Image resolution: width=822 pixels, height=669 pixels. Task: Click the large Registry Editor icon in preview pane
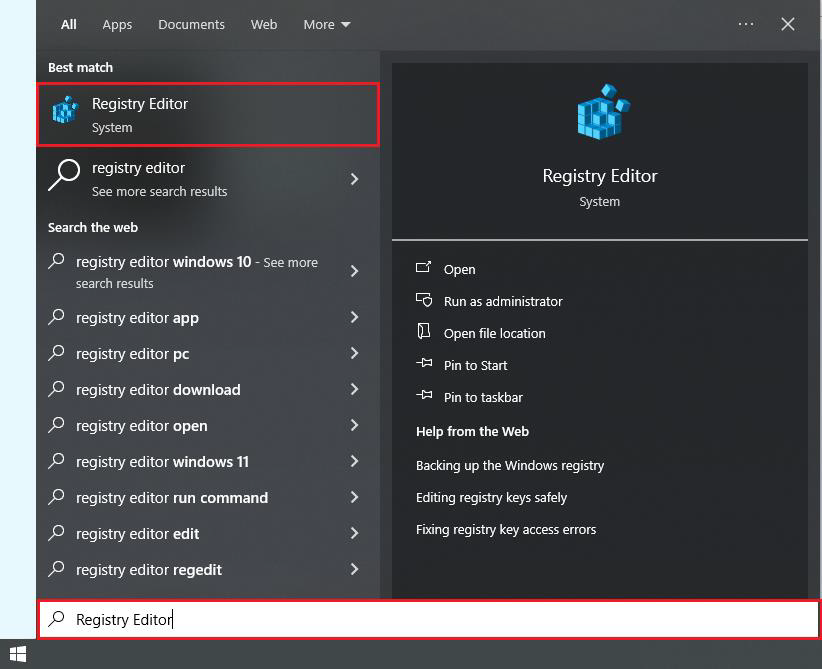point(602,113)
